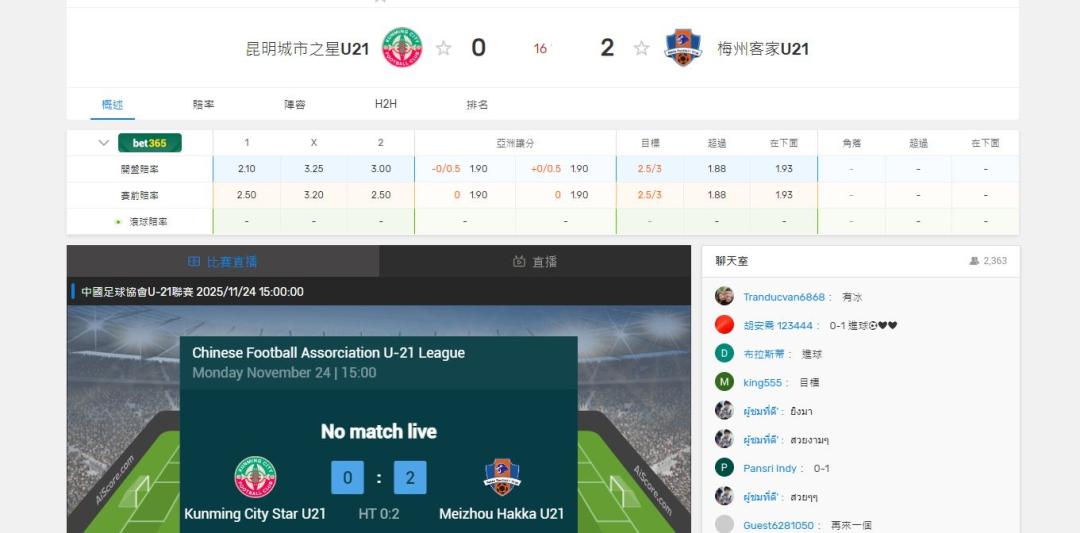The image size is (1080, 533).
Task: Collapse the bet365 odds row with the chevron
Action: [x=104, y=143]
